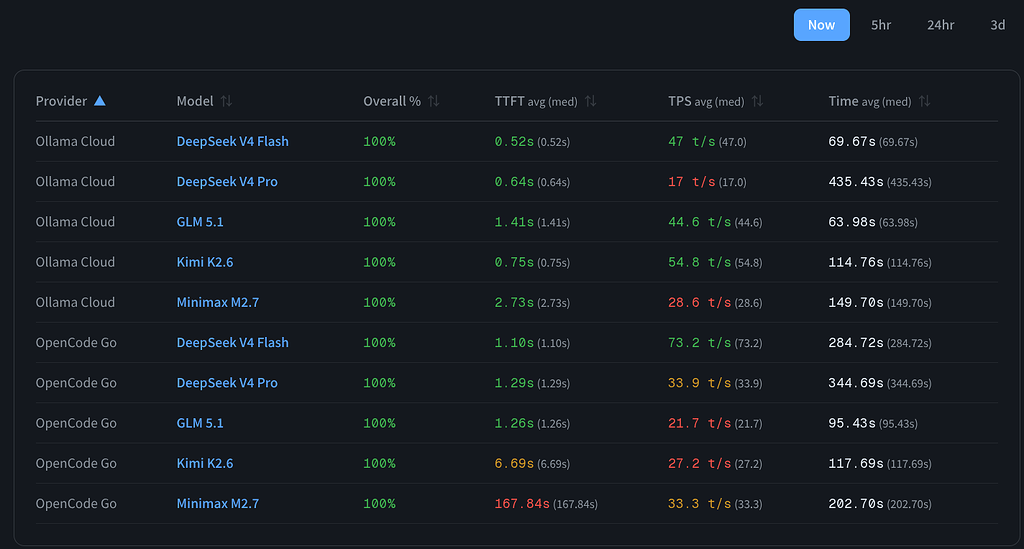
Task: Switch to the 24hr time range
Action: (940, 25)
